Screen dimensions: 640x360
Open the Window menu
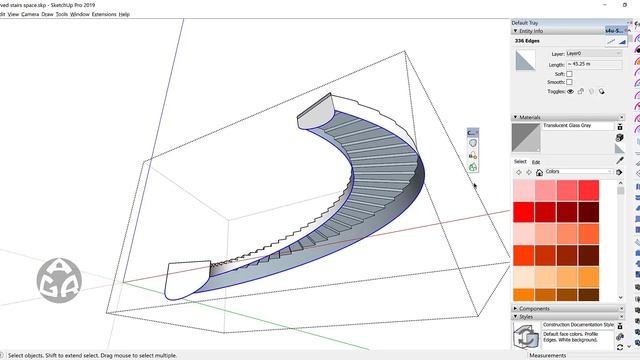[x=80, y=14]
